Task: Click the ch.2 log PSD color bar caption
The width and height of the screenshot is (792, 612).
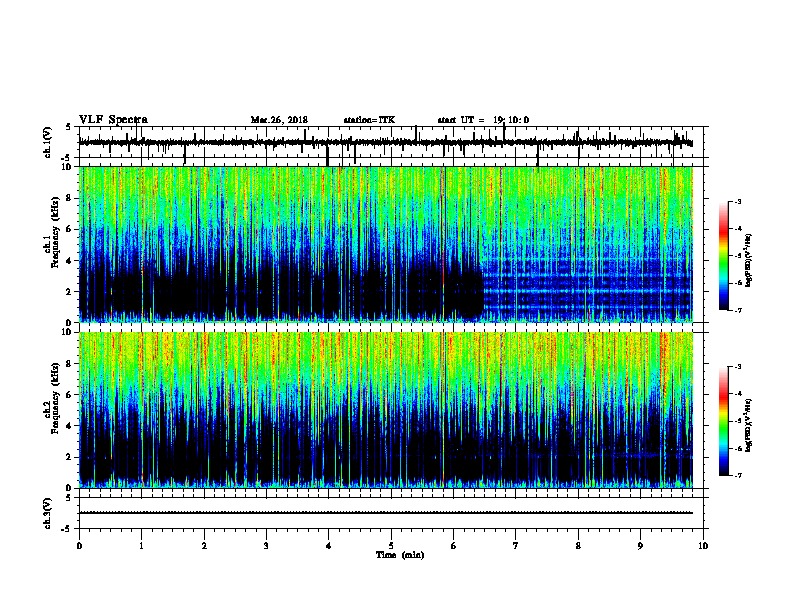Action: coord(748,425)
